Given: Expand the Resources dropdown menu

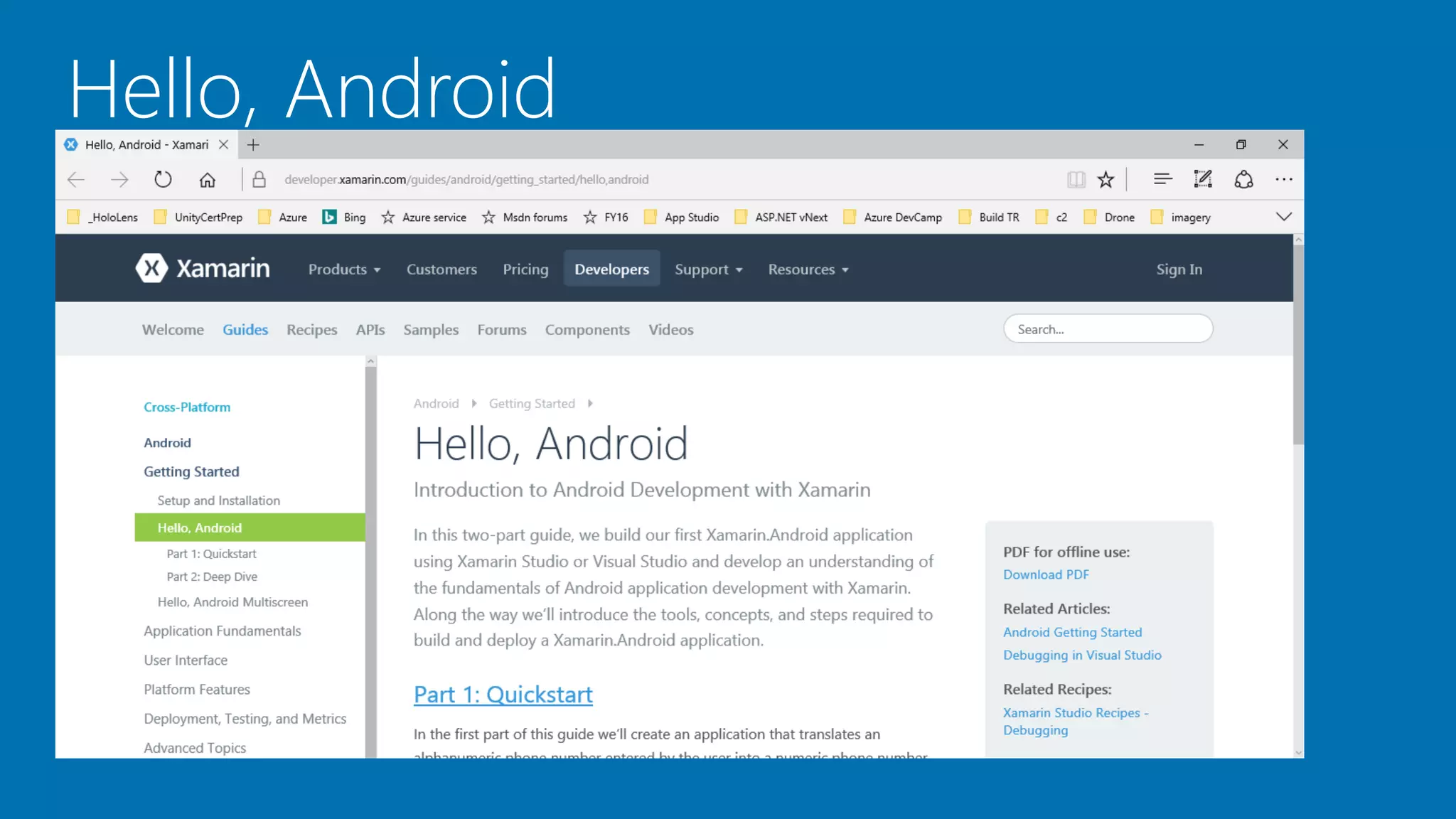Looking at the screenshot, I should tap(808, 269).
